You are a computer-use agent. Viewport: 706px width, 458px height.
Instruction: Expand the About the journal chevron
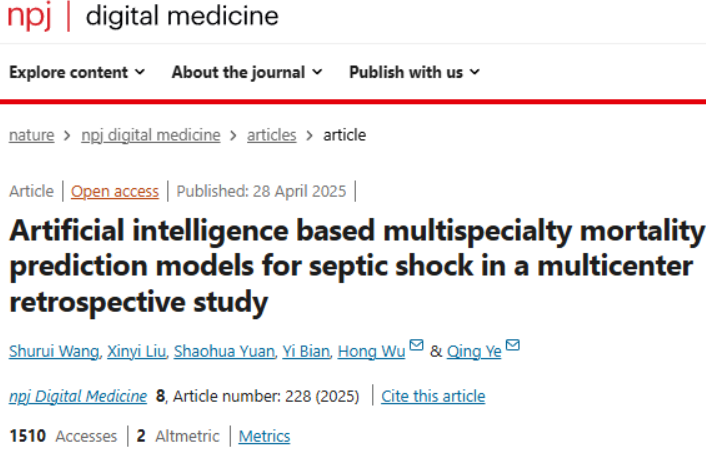317,72
